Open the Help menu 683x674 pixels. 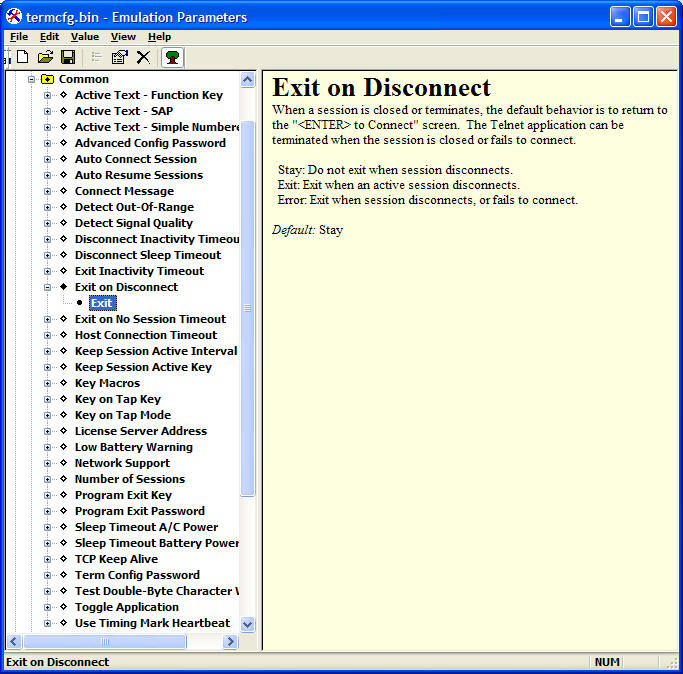[x=159, y=37]
